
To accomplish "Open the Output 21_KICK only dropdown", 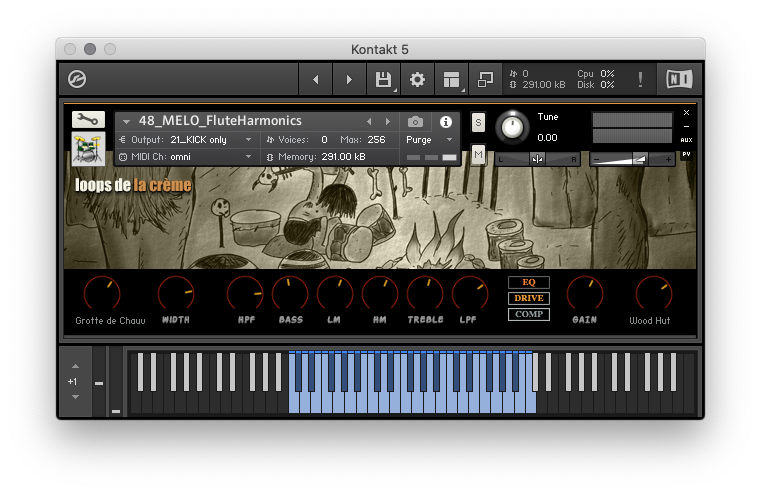I will pos(187,140).
